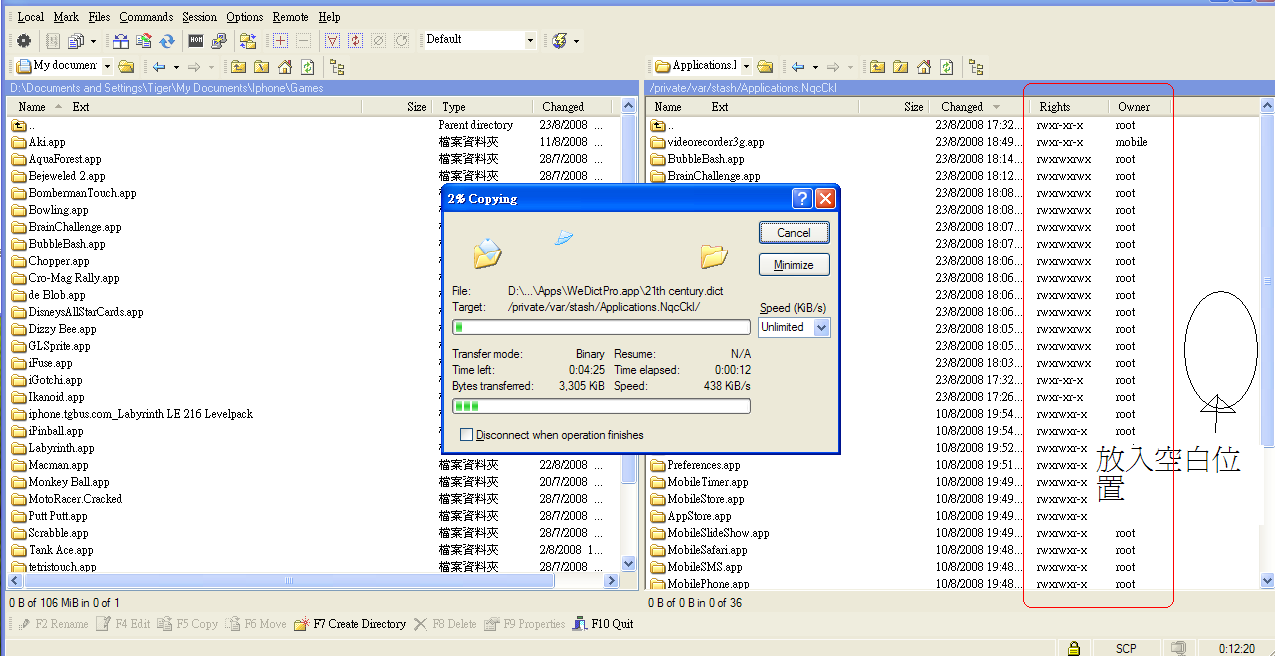The height and width of the screenshot is (656, 1275).
Task: Open the terminal console icon
Action: (x=196, y=41)
